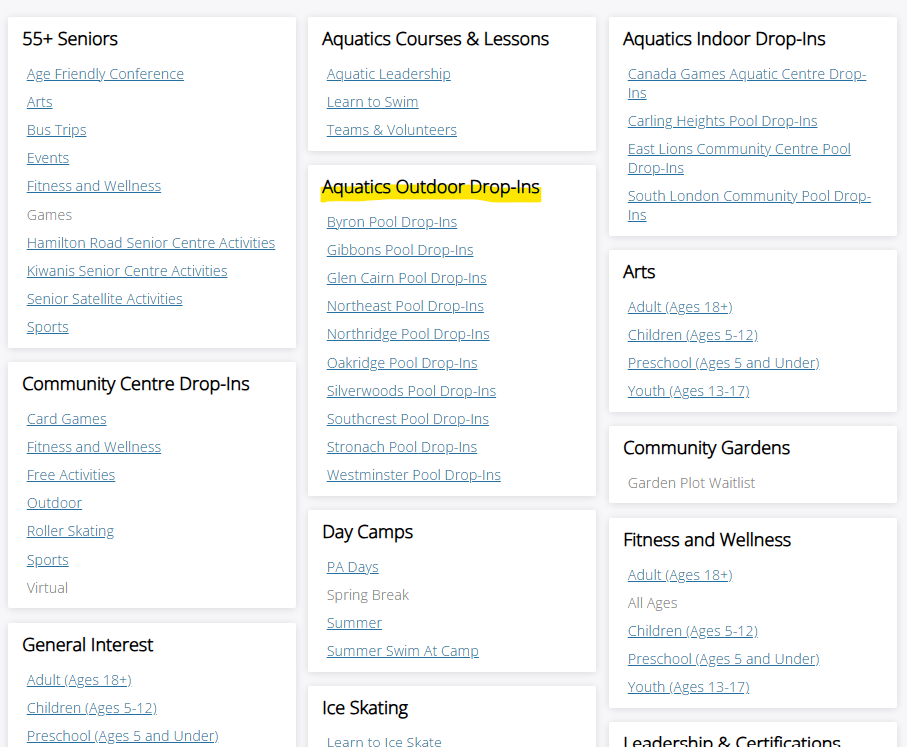This screenshot has width=907, height=747.
Task: Open Card Games link
Action: (67, 419)
